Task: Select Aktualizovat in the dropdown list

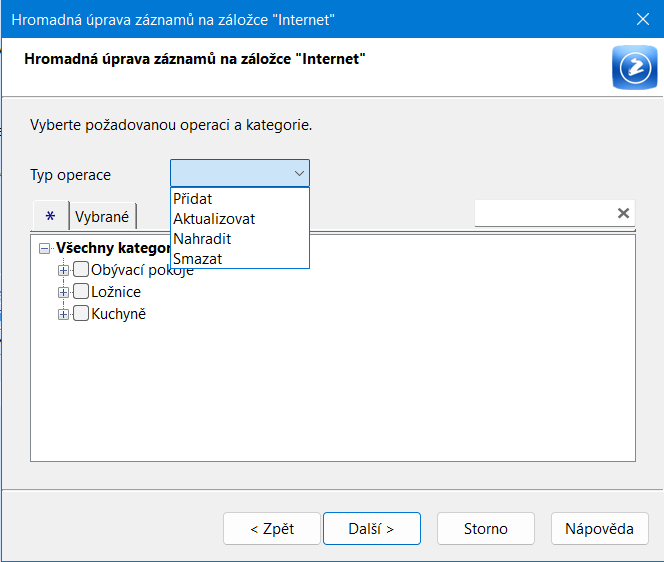Action: [214, 219]
